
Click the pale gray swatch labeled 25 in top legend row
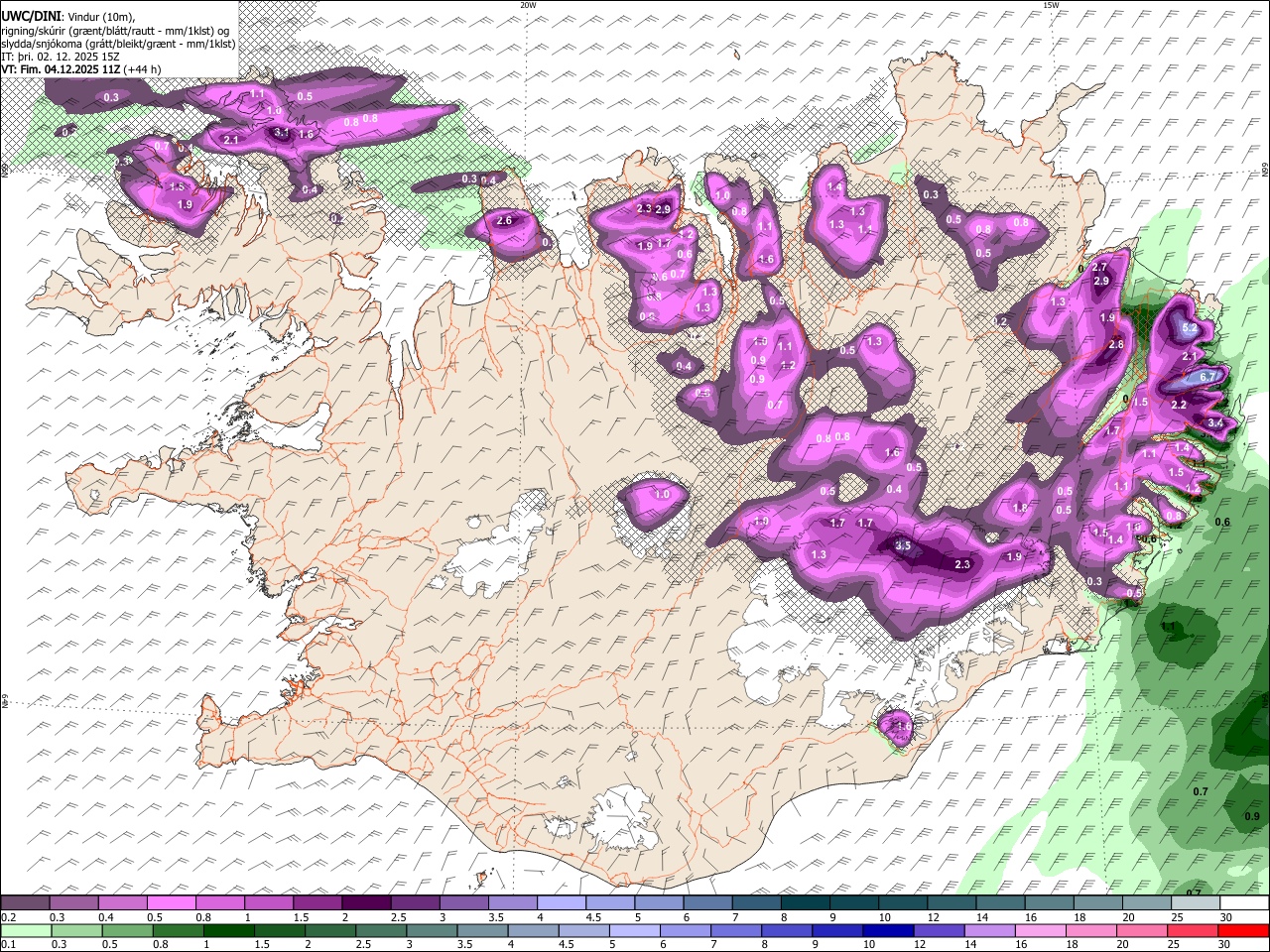1196,903
